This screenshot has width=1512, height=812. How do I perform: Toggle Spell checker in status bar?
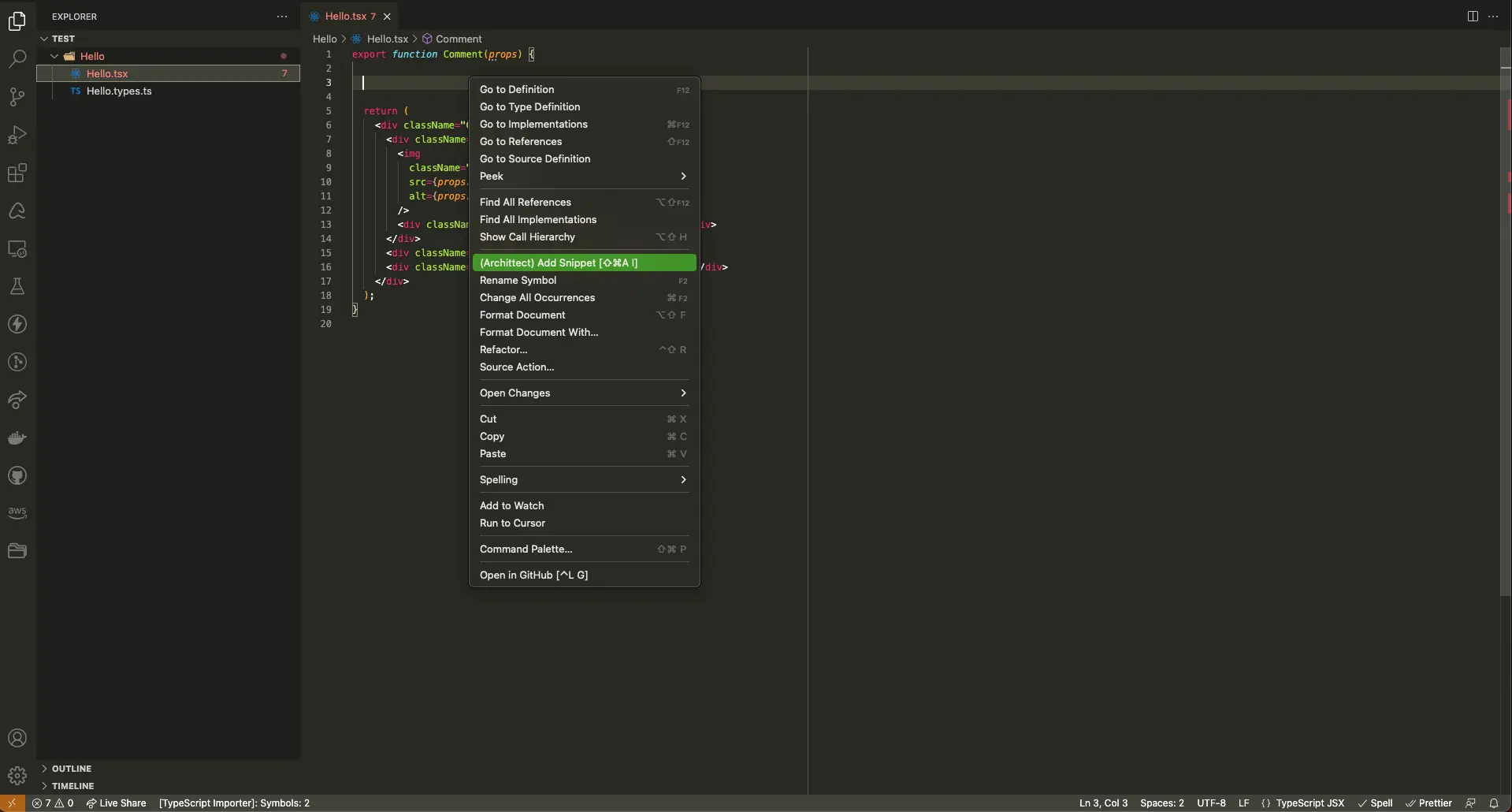(1376, 803)
